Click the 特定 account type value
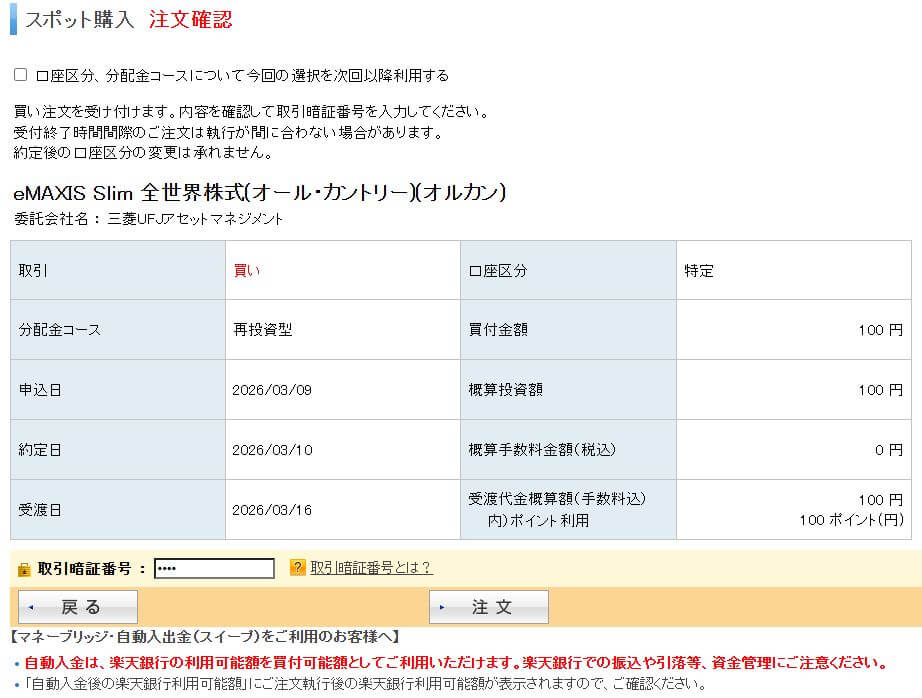This screenshot has height=698, width=922. point(699,270)
